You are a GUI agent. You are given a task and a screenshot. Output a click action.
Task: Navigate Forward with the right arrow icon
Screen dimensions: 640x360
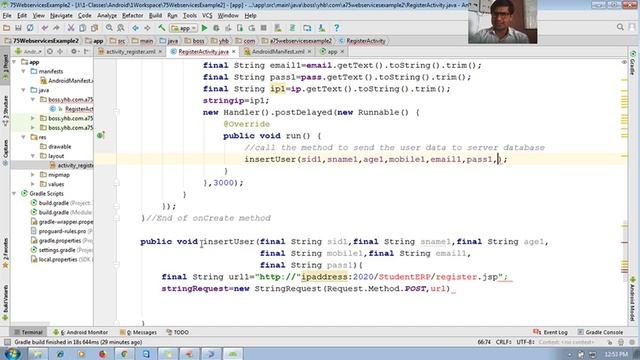[x=147, y=28]
